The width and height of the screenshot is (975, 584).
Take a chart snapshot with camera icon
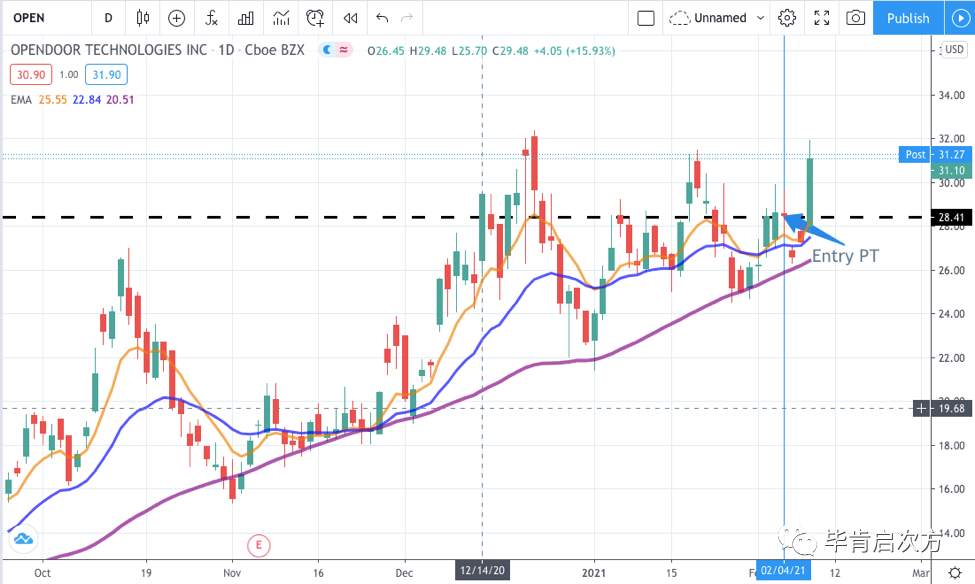click(856, 18)
